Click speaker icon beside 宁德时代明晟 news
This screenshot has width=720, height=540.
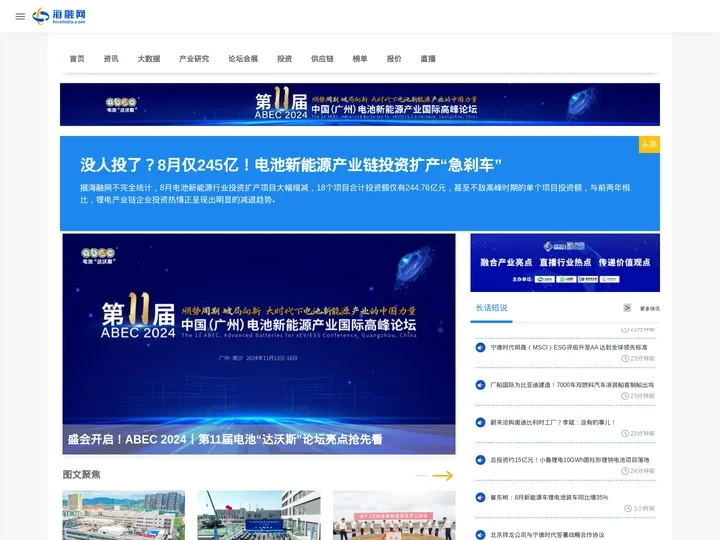coord(480,348)
